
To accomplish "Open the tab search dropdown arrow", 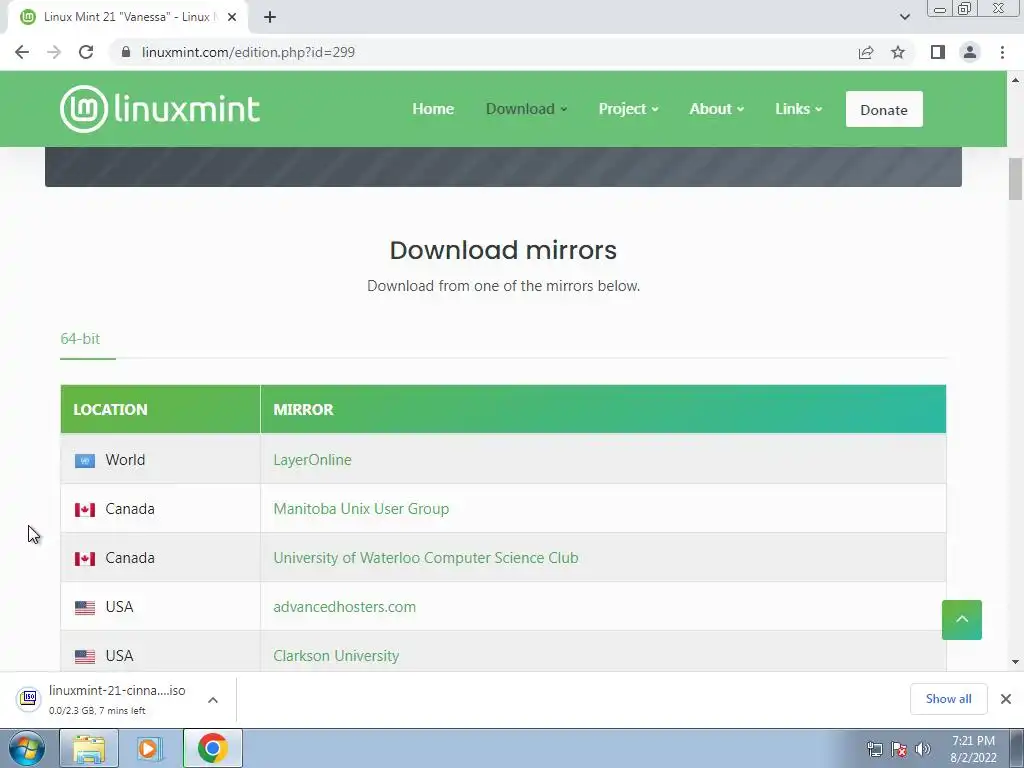I will click(x=904, y=17).
